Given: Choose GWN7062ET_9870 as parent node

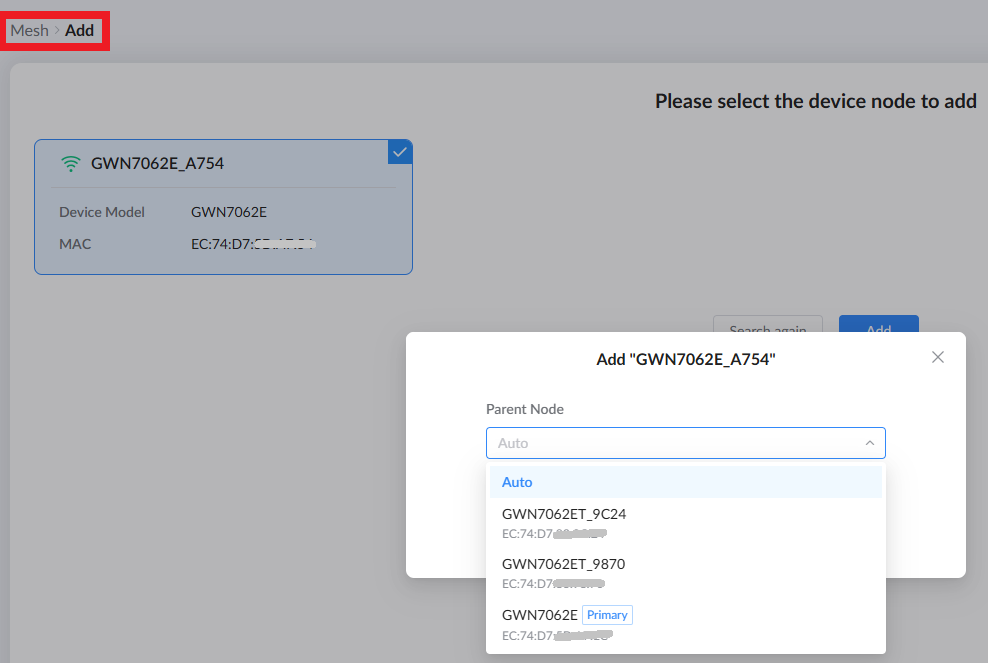Looking at the screenshot, I should [x=686, y=573].
